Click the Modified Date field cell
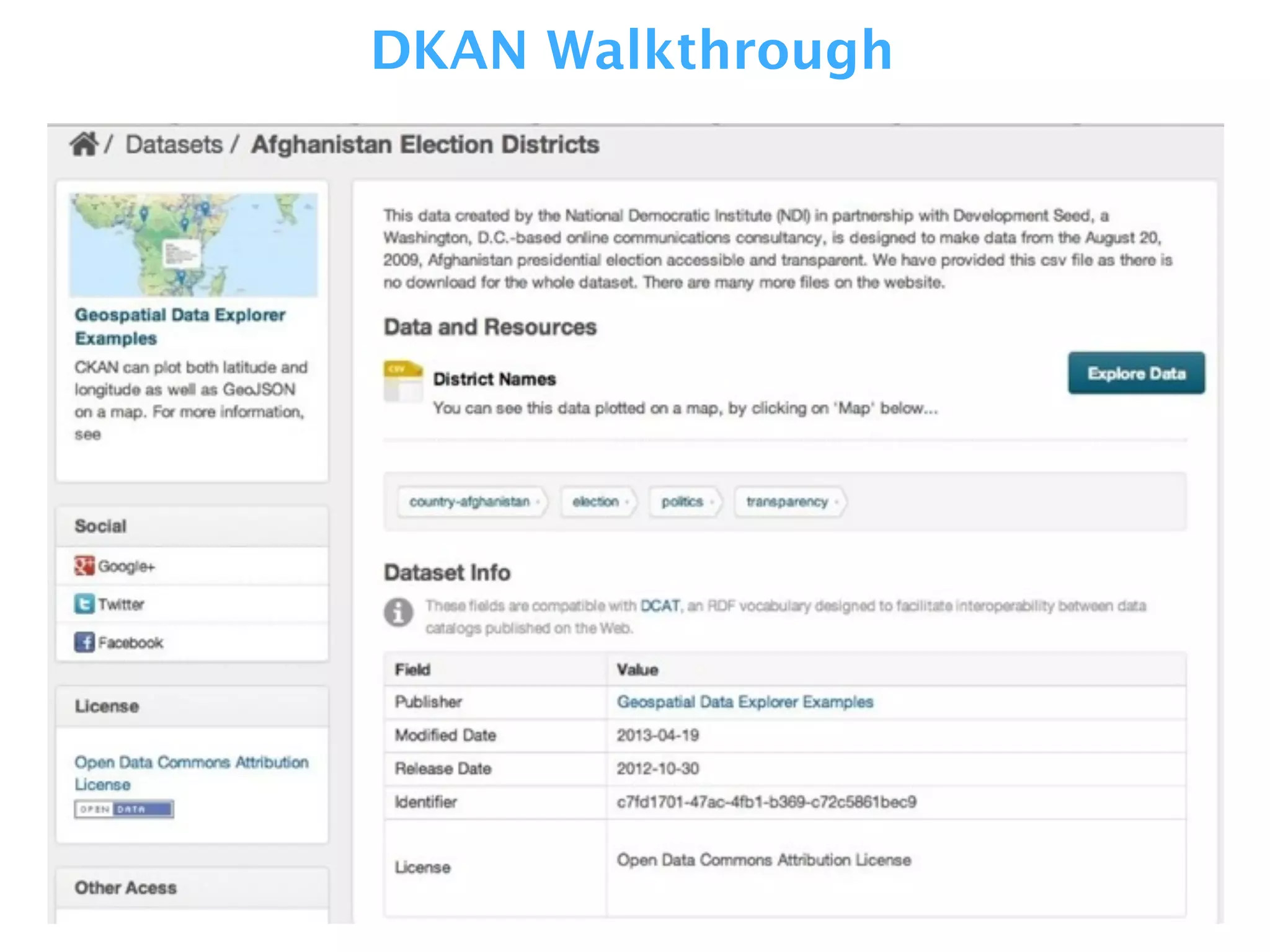This screenshot has width=1270, height=952. (495, 736)
